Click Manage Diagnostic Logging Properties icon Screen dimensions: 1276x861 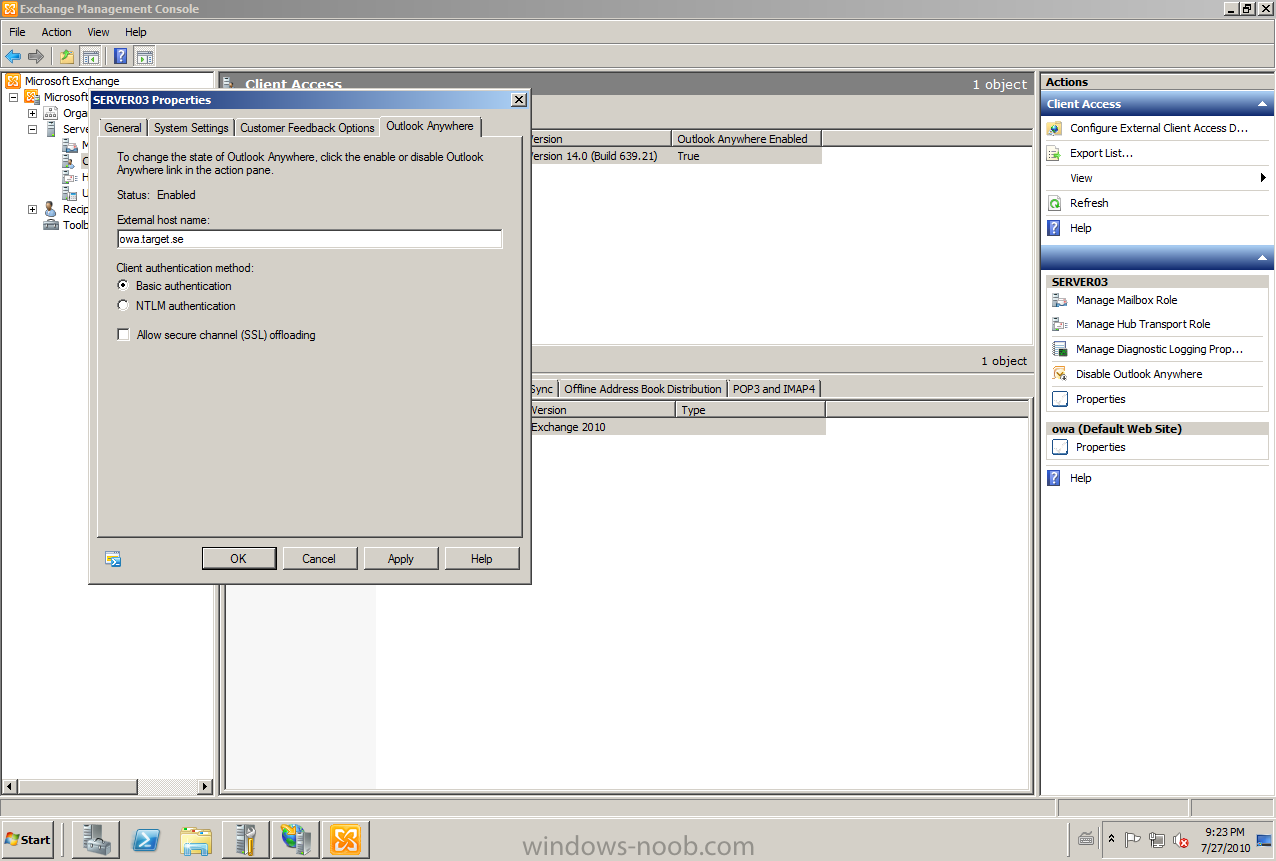click(x=1060, y=349)
